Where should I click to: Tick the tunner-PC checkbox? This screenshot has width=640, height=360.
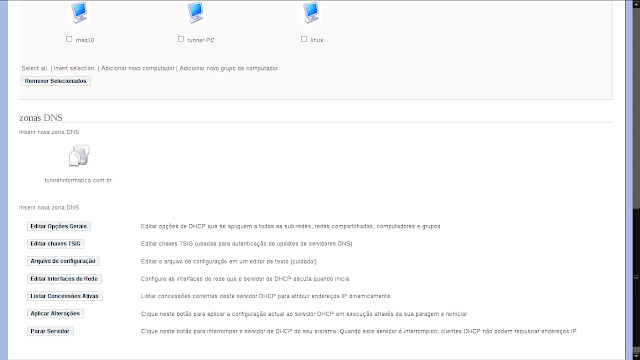[x=181, y=39]
